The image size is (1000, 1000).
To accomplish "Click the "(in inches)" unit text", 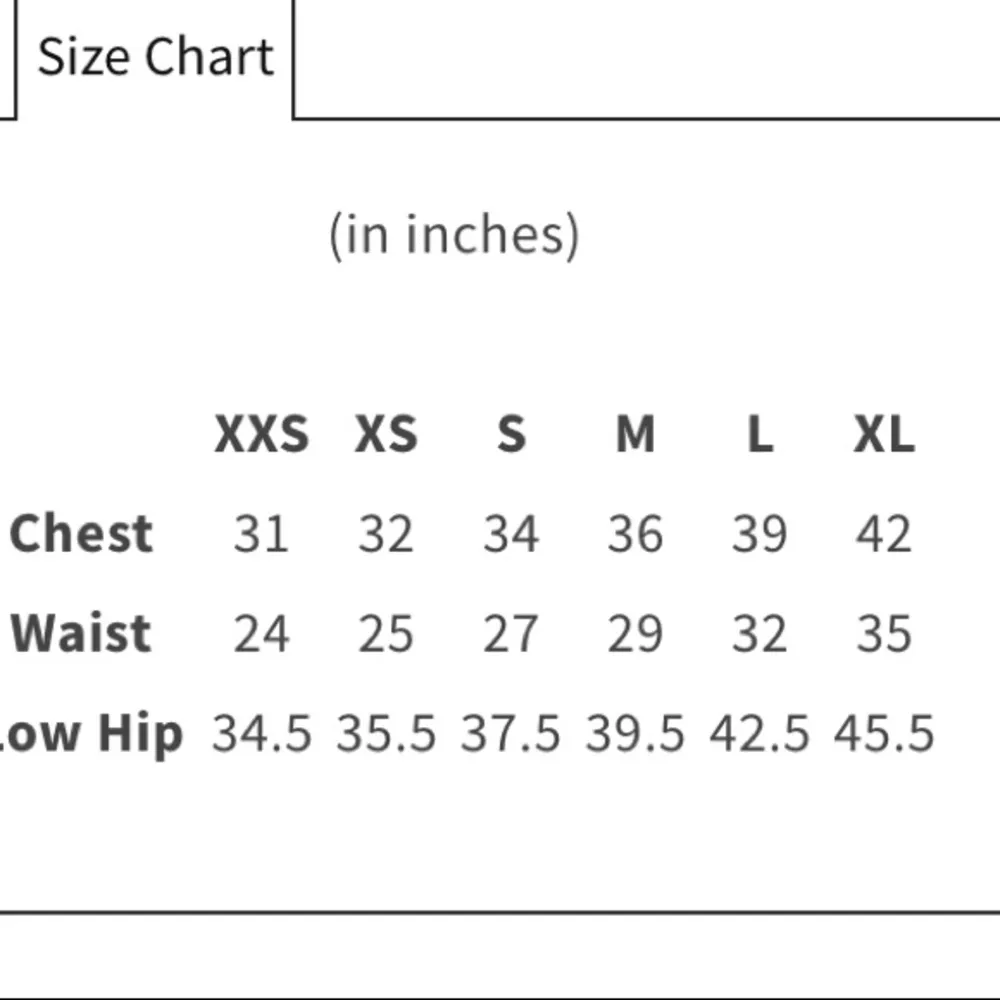I will (454, 235).
